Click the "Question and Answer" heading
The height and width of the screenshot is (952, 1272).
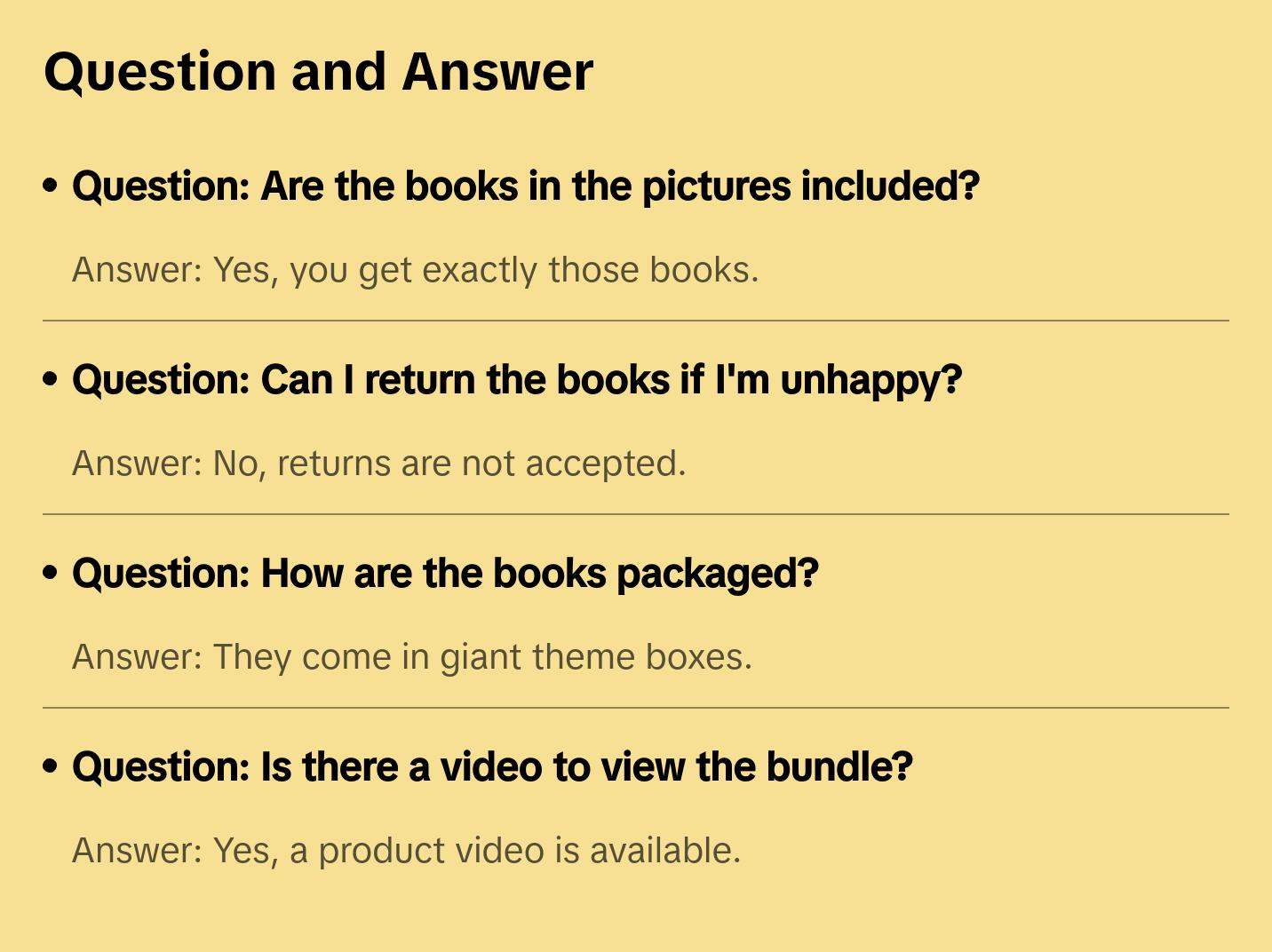point(318,71)
